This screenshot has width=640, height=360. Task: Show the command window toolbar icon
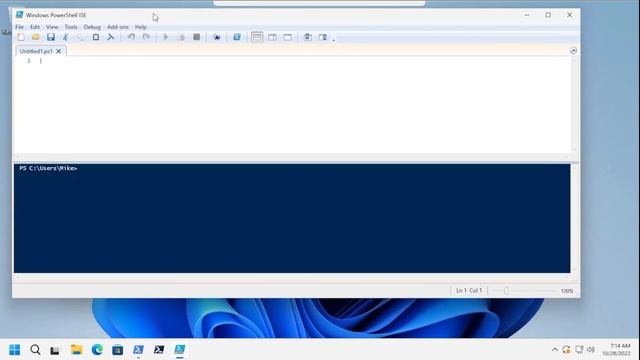[308, 37]
